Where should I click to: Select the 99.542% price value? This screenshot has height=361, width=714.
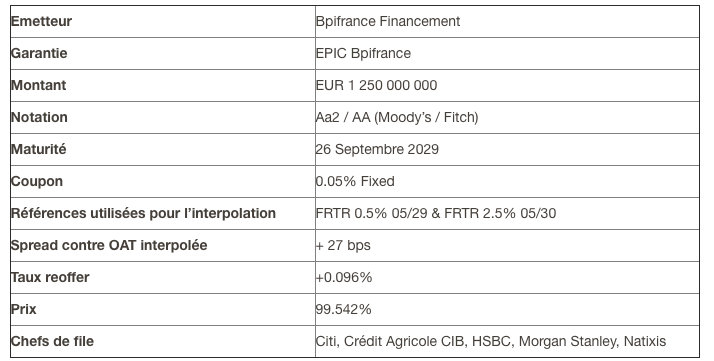pyautogui.click(x=344, y=309)
